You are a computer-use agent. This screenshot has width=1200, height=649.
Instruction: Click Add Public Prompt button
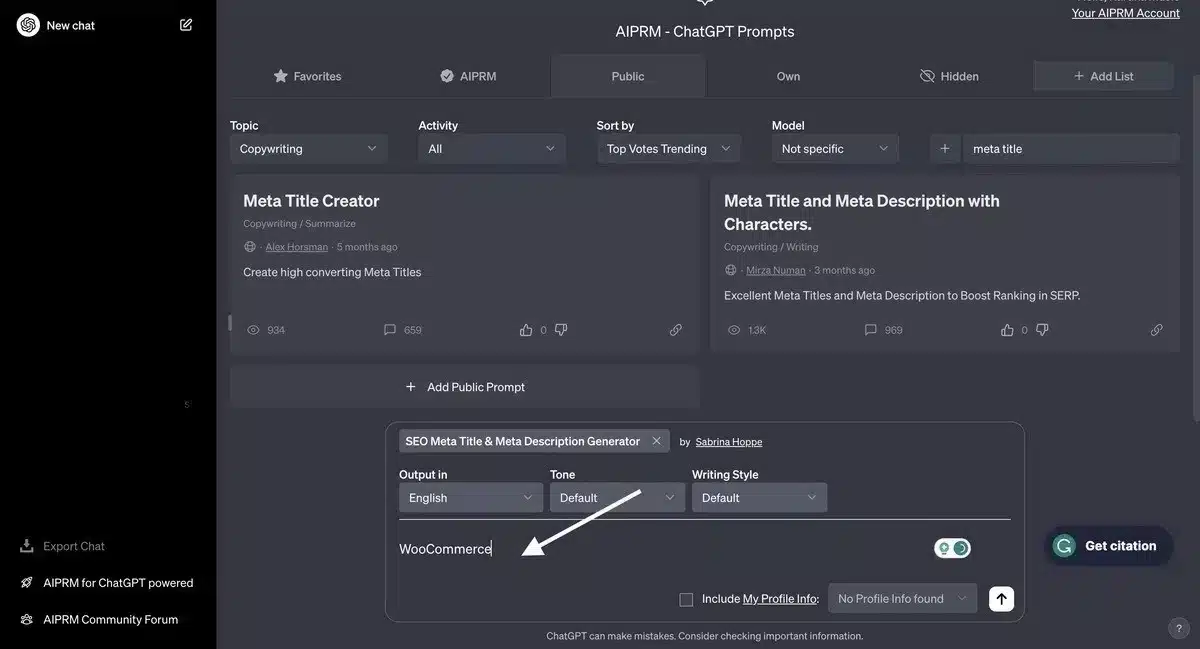[465, 387]
